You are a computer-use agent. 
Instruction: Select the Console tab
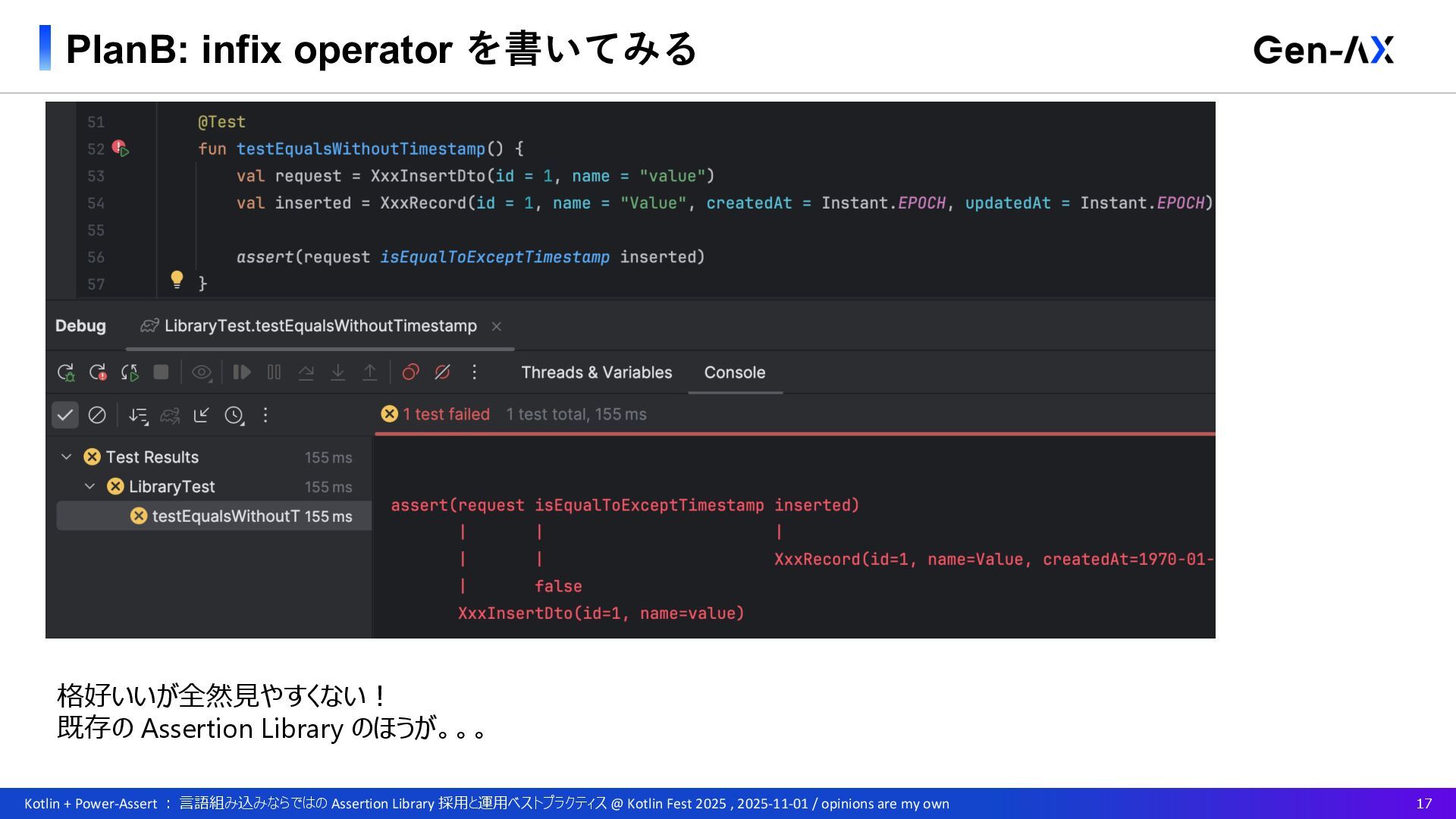click(x=734, y=372)
